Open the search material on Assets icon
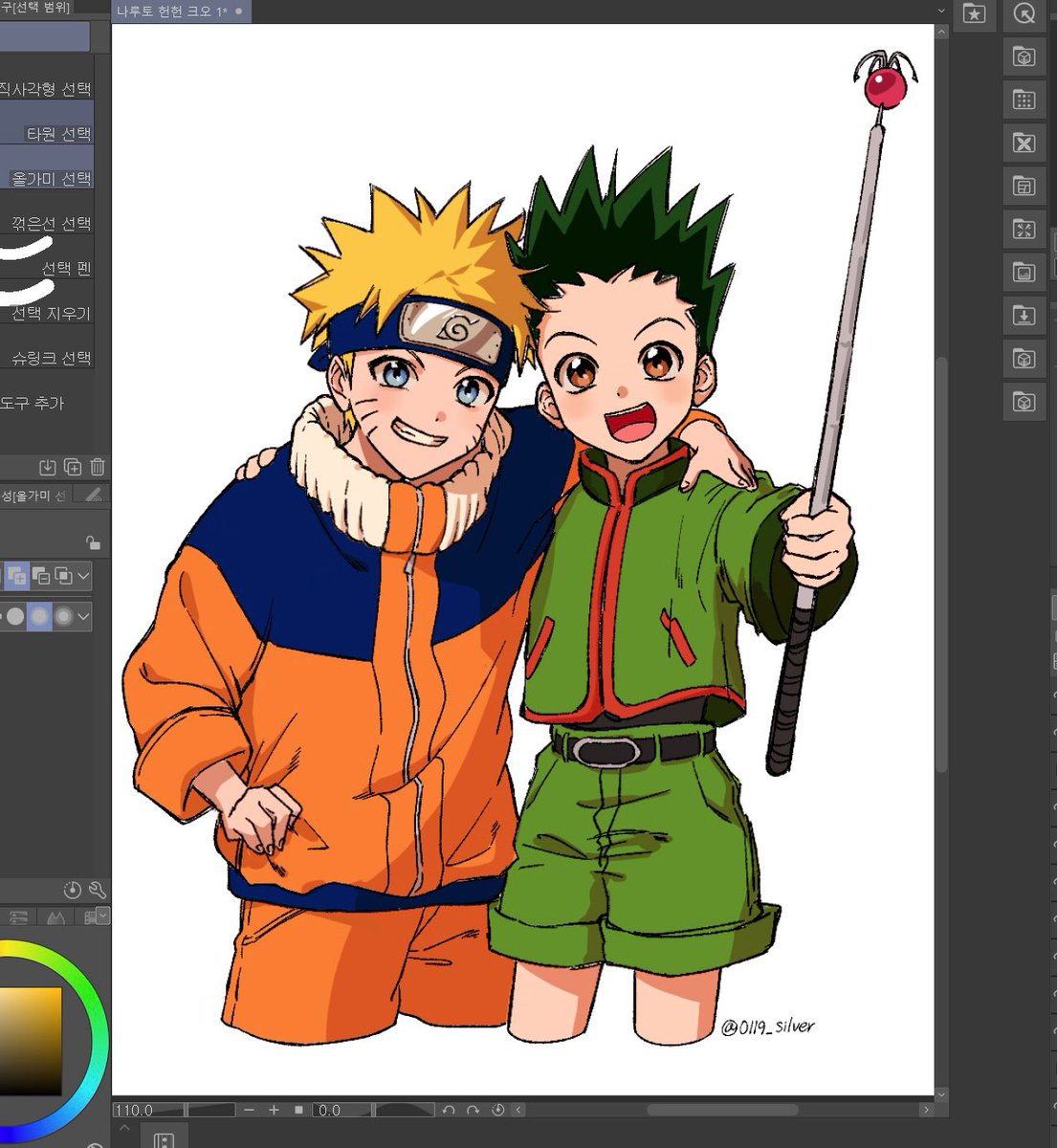The image size is (1057, 1148). click(1024, 14)
